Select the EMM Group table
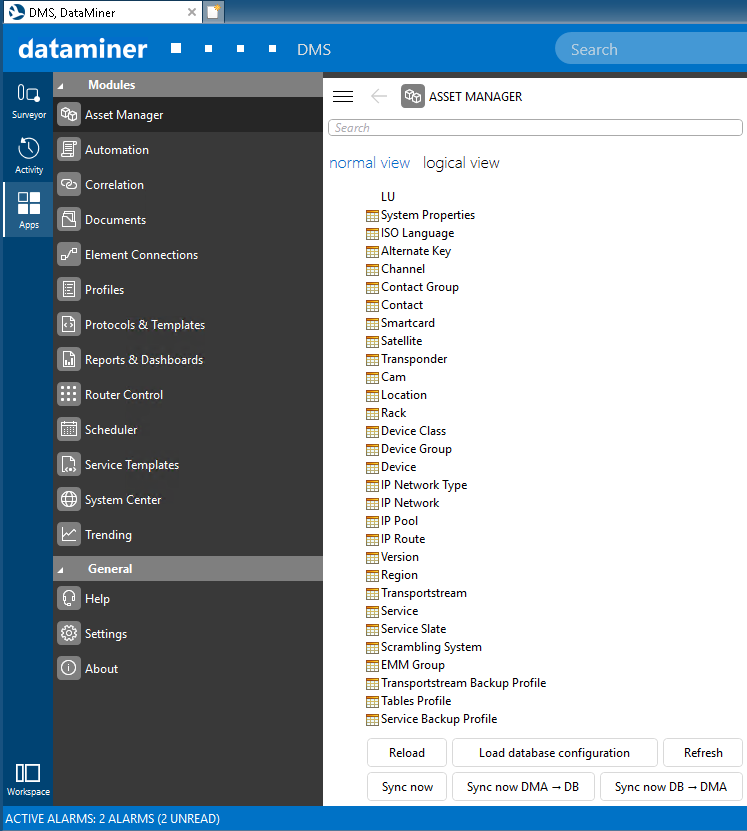 [x=413, y=666]
